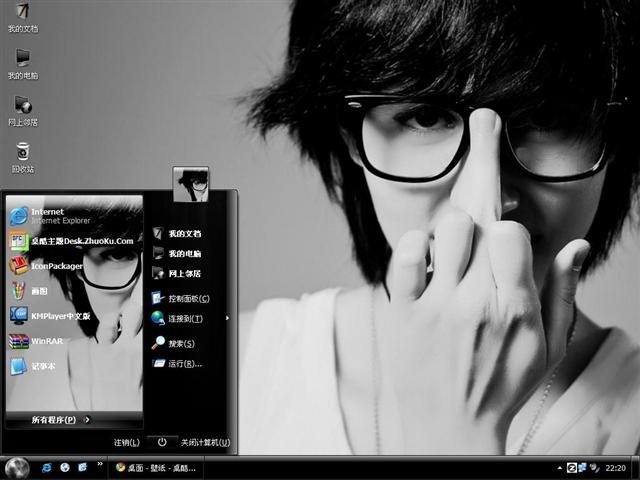Launch Internet Explorer from quick launch
The height and width of the screenshot is (480, 640).
click(x=47, y=467)
